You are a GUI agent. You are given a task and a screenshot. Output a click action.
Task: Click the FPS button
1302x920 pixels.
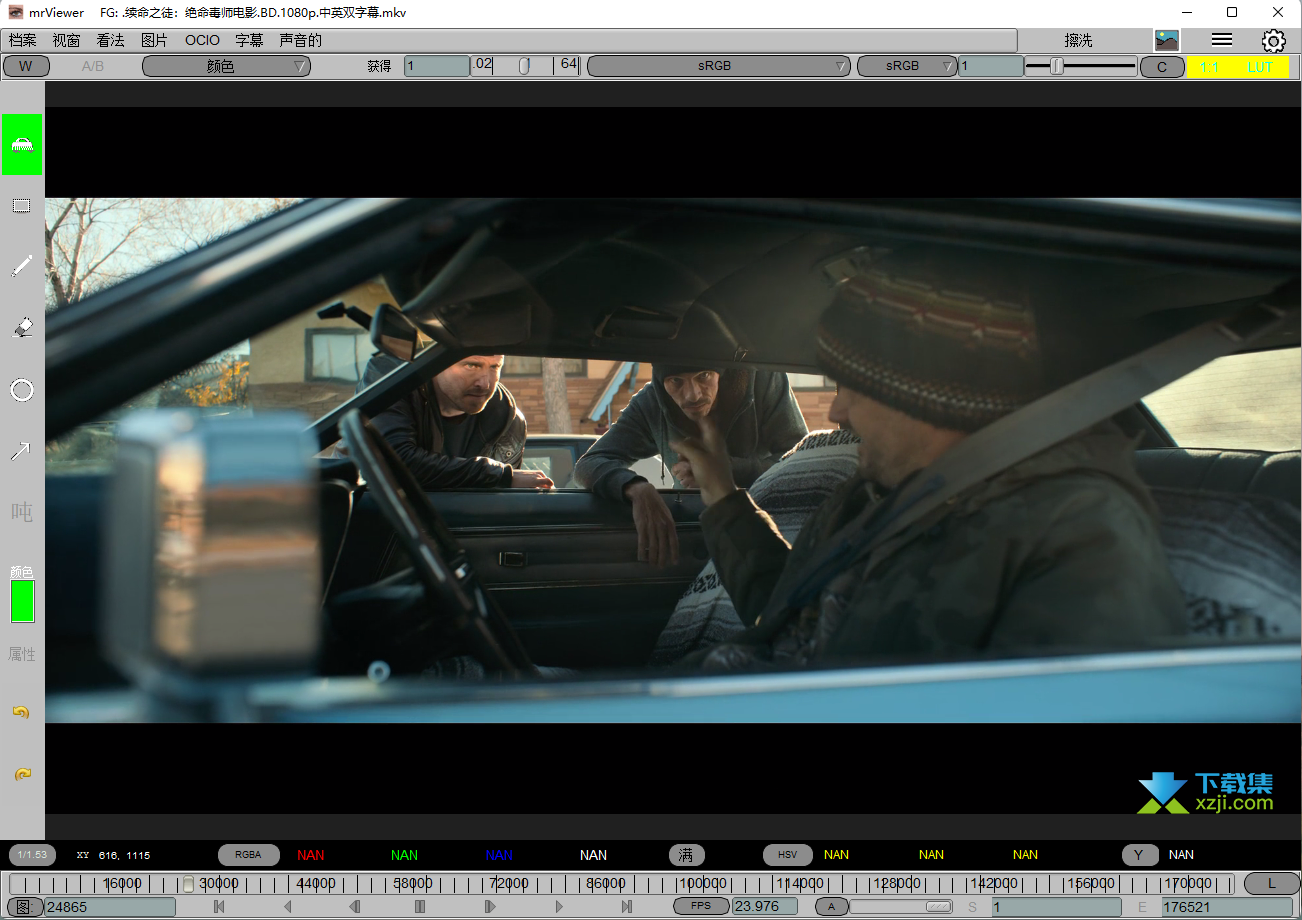point(701,906)
